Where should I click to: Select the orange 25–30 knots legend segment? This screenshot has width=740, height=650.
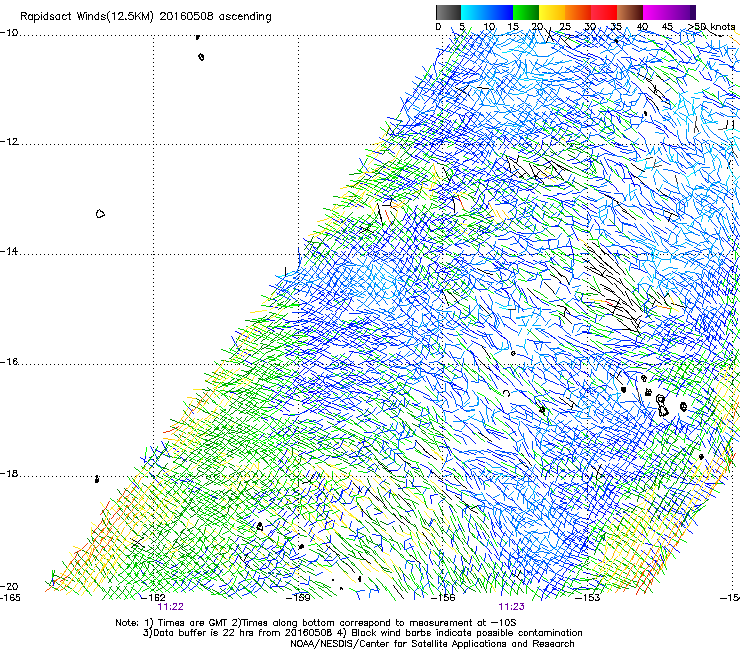pos(578,12)
